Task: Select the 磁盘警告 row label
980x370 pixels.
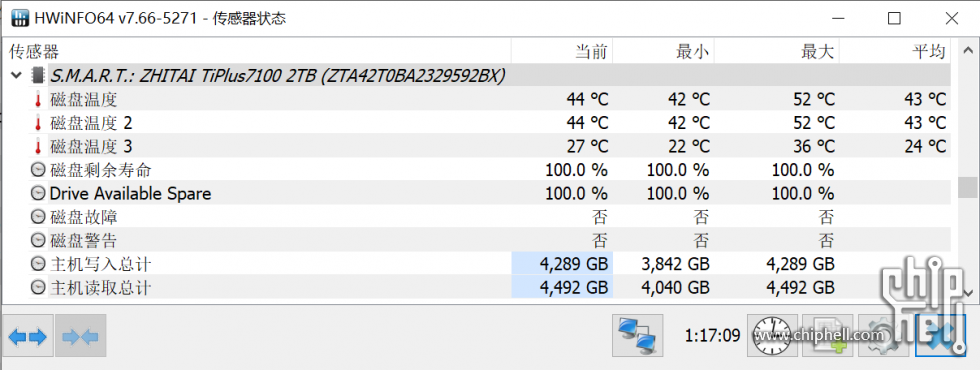Action: [84, 241]
